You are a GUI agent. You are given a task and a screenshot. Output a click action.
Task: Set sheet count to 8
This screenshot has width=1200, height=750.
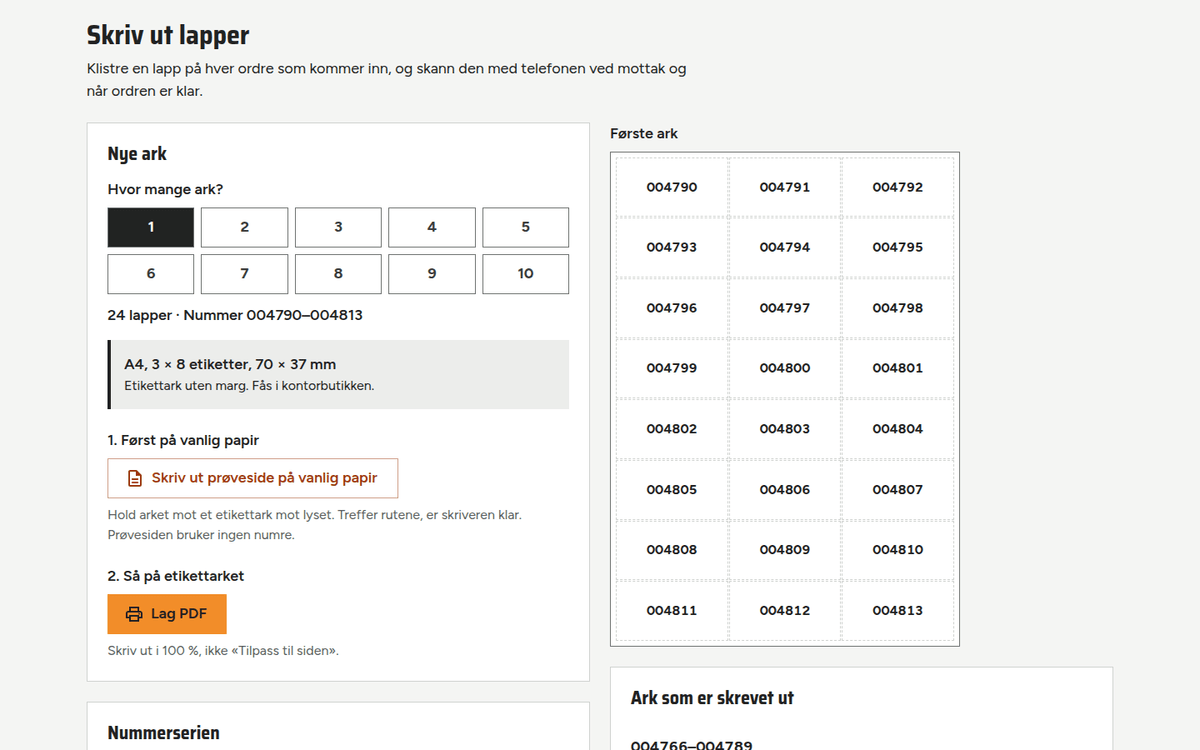[338, 274]
